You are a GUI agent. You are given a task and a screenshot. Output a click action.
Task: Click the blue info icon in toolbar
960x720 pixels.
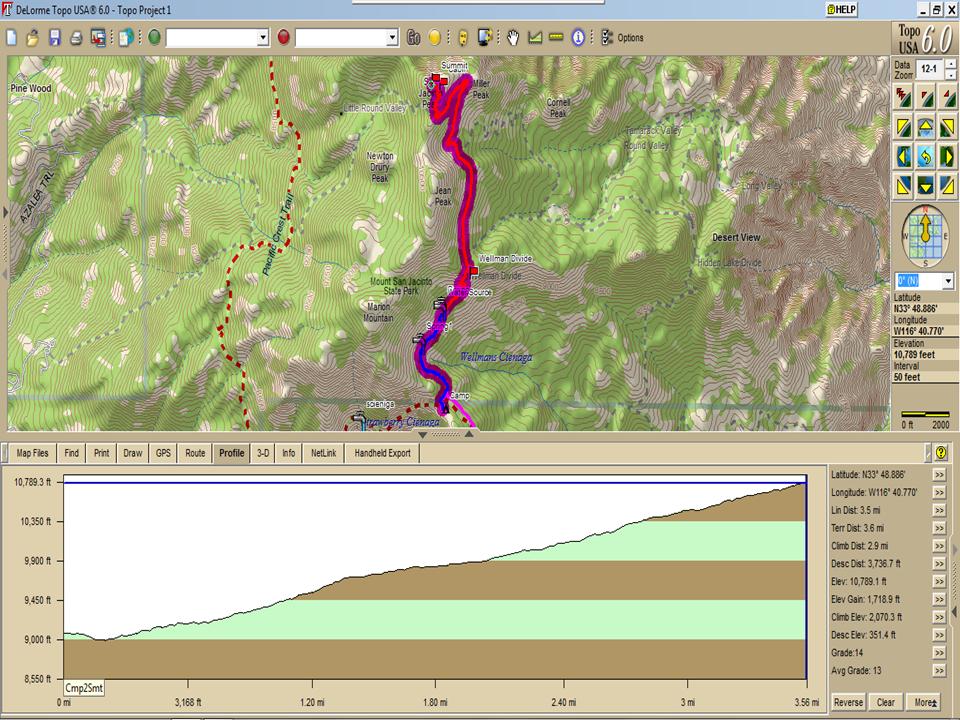click(x=577, y=38)
